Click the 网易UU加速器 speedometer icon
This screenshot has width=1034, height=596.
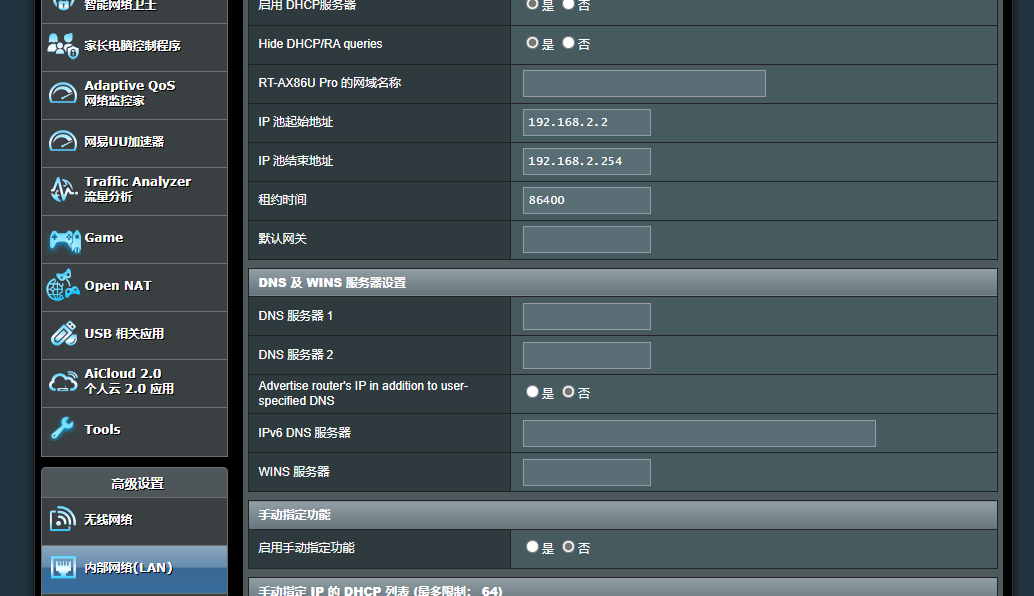[x=63, y=142]
